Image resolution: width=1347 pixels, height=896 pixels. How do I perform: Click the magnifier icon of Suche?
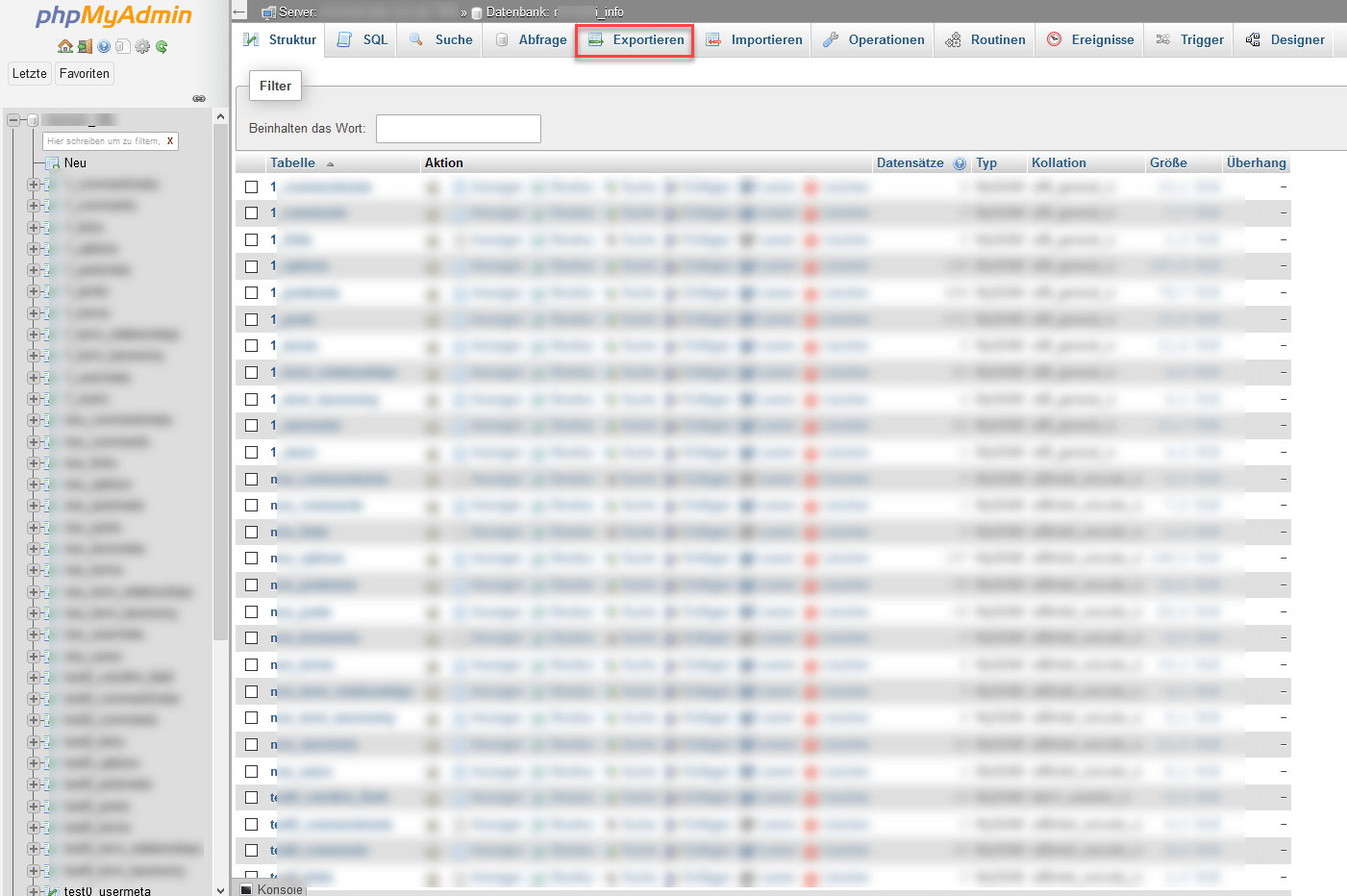pos(416,39)
